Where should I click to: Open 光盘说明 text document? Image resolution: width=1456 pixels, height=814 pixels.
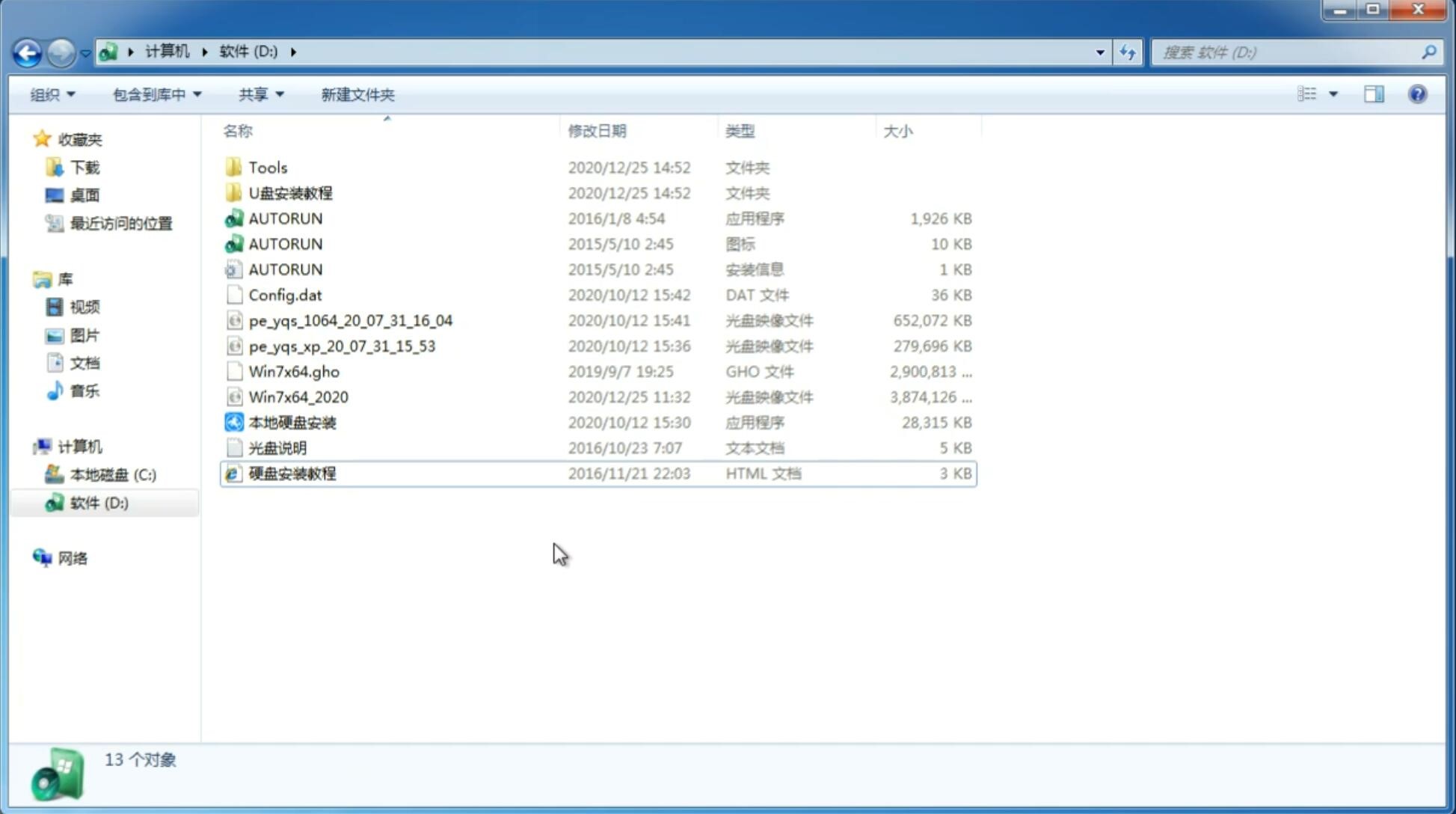pos(277,447)
